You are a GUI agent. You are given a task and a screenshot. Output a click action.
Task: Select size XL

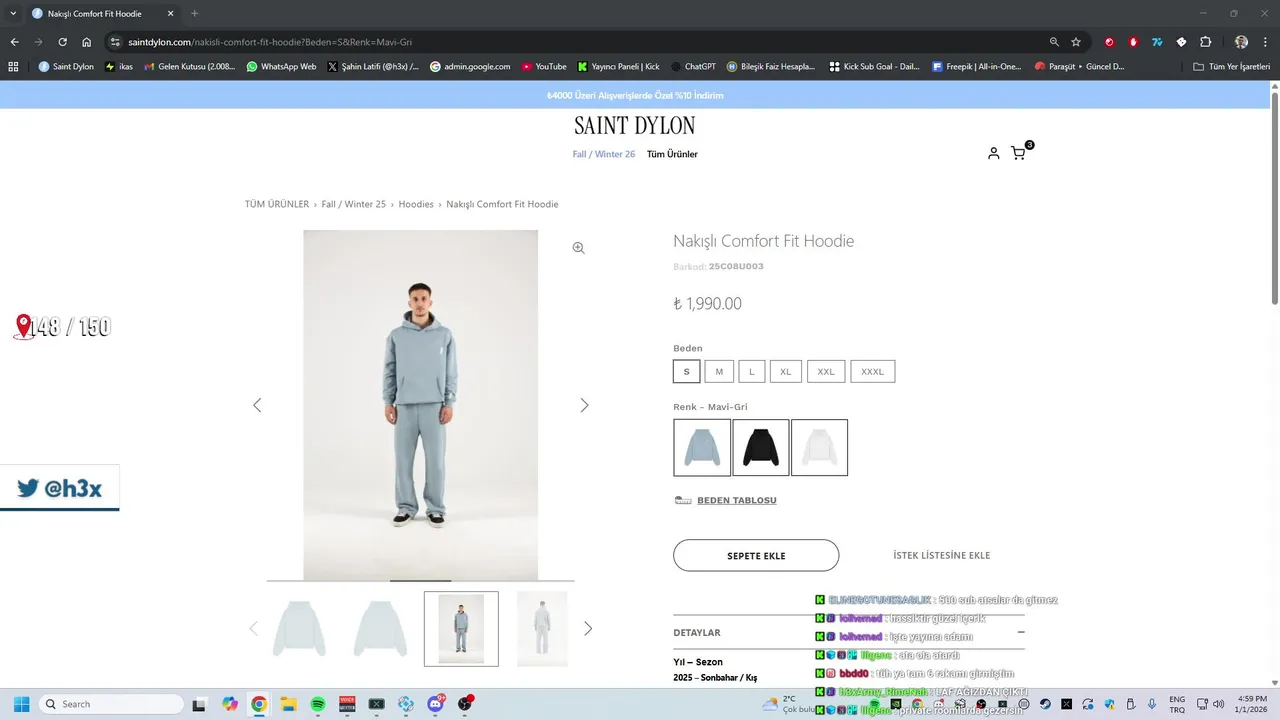[786, 371]
